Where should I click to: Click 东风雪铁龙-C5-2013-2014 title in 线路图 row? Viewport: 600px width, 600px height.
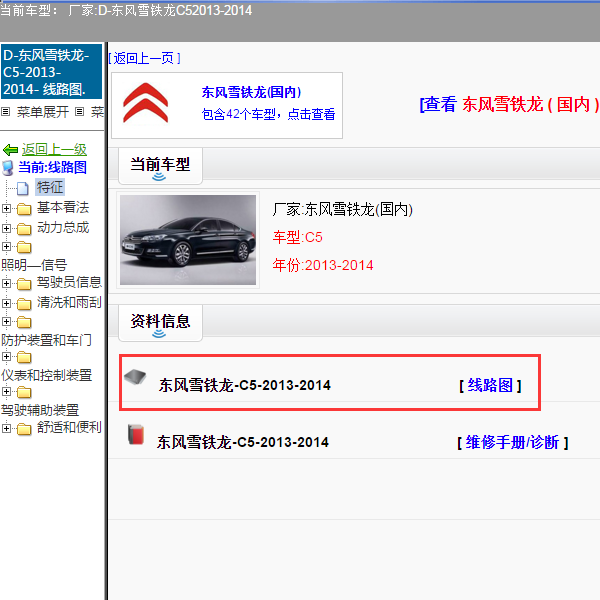click(x=245, y=385)
